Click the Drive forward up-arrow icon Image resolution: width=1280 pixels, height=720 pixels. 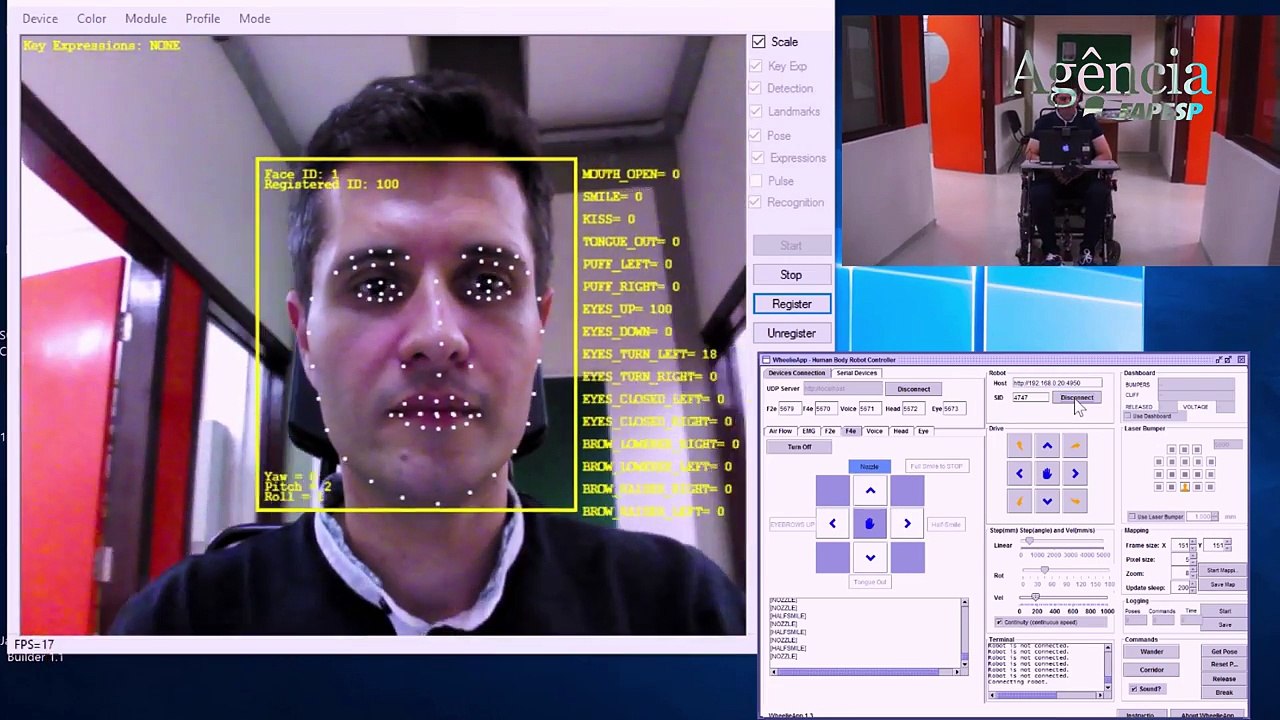(1047, 446)
